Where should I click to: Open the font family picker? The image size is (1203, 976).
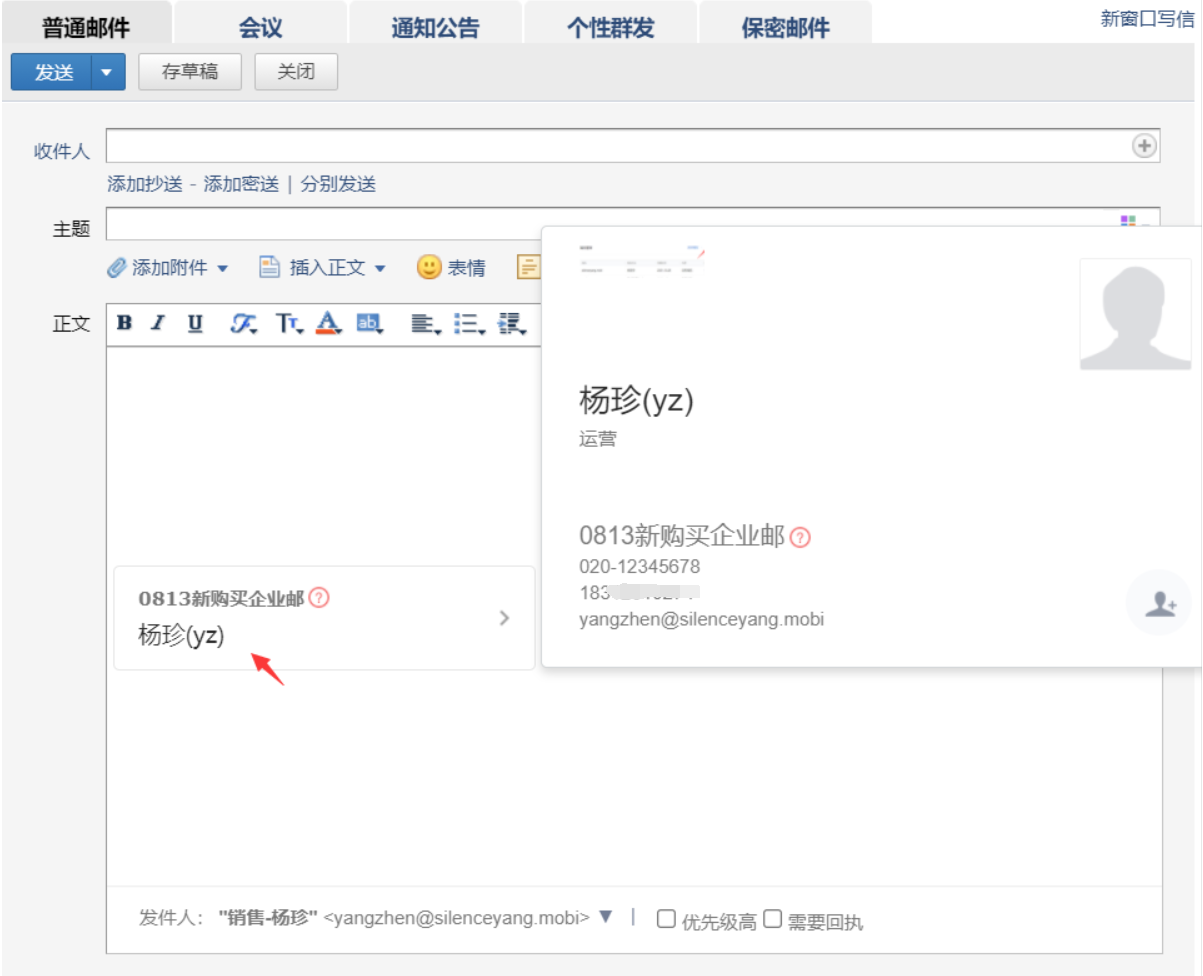(x=243, y=323)
